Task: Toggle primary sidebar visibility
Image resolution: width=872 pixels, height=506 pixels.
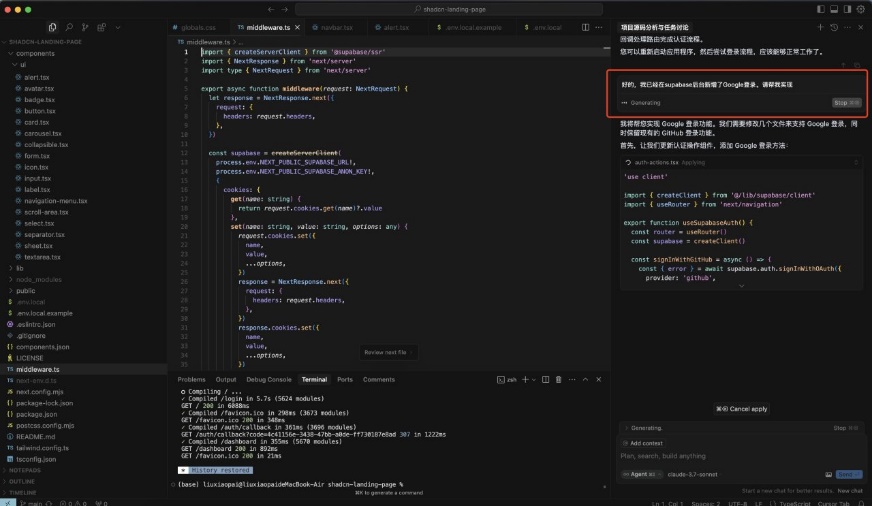Action: coord(819,9)
